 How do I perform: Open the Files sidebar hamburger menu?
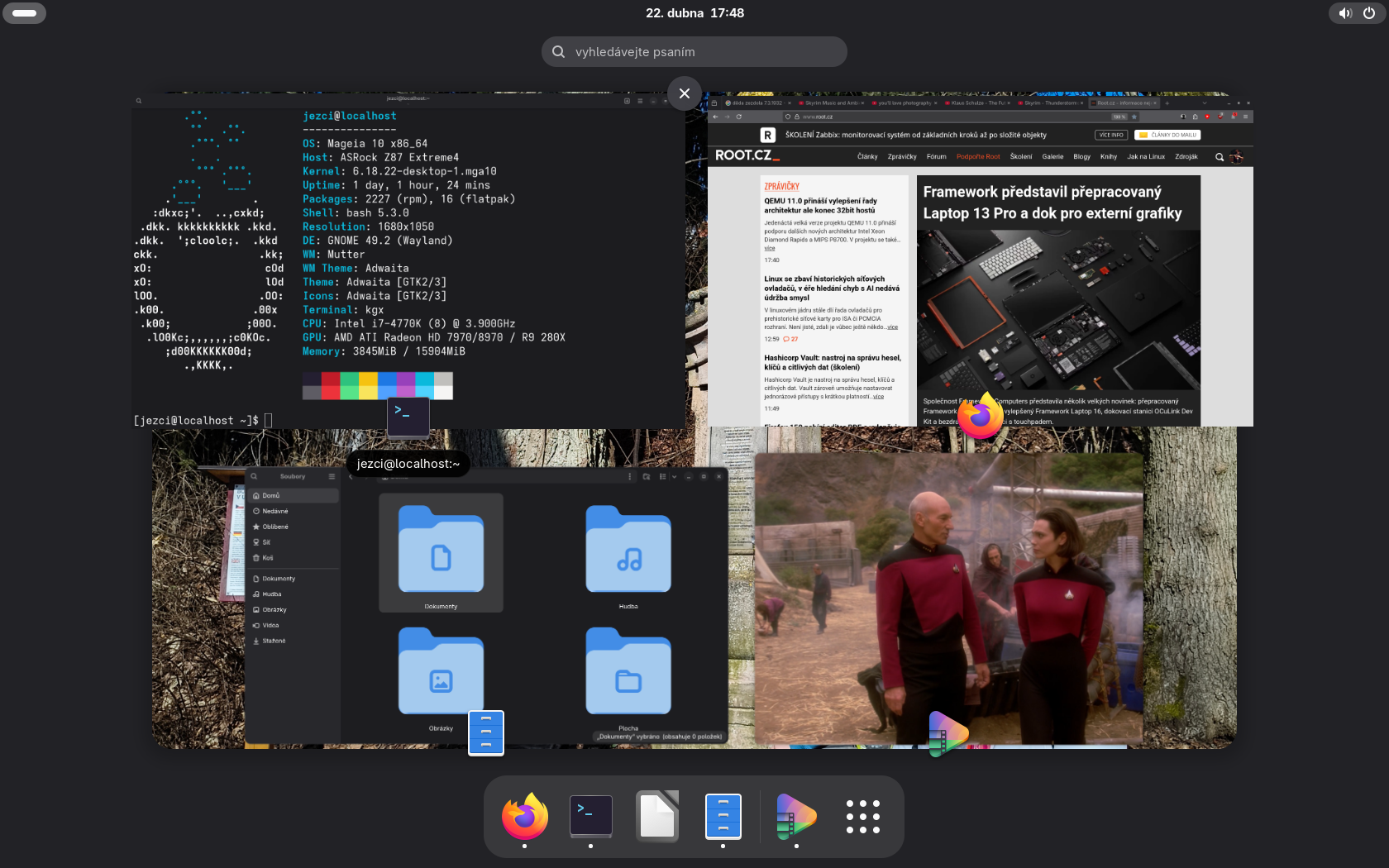[332, 476]
